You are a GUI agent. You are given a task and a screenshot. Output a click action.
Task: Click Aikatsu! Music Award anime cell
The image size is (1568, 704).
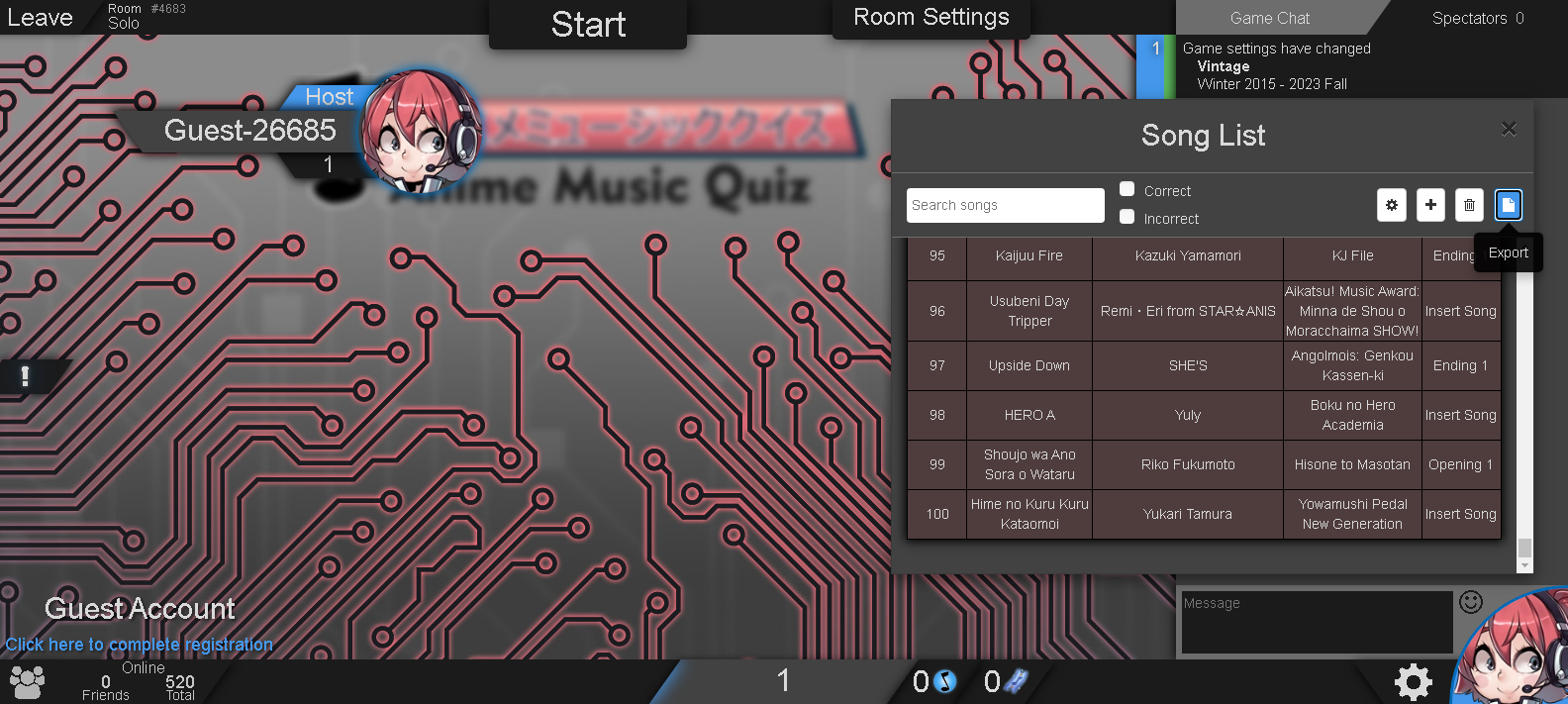[1352, 311]
